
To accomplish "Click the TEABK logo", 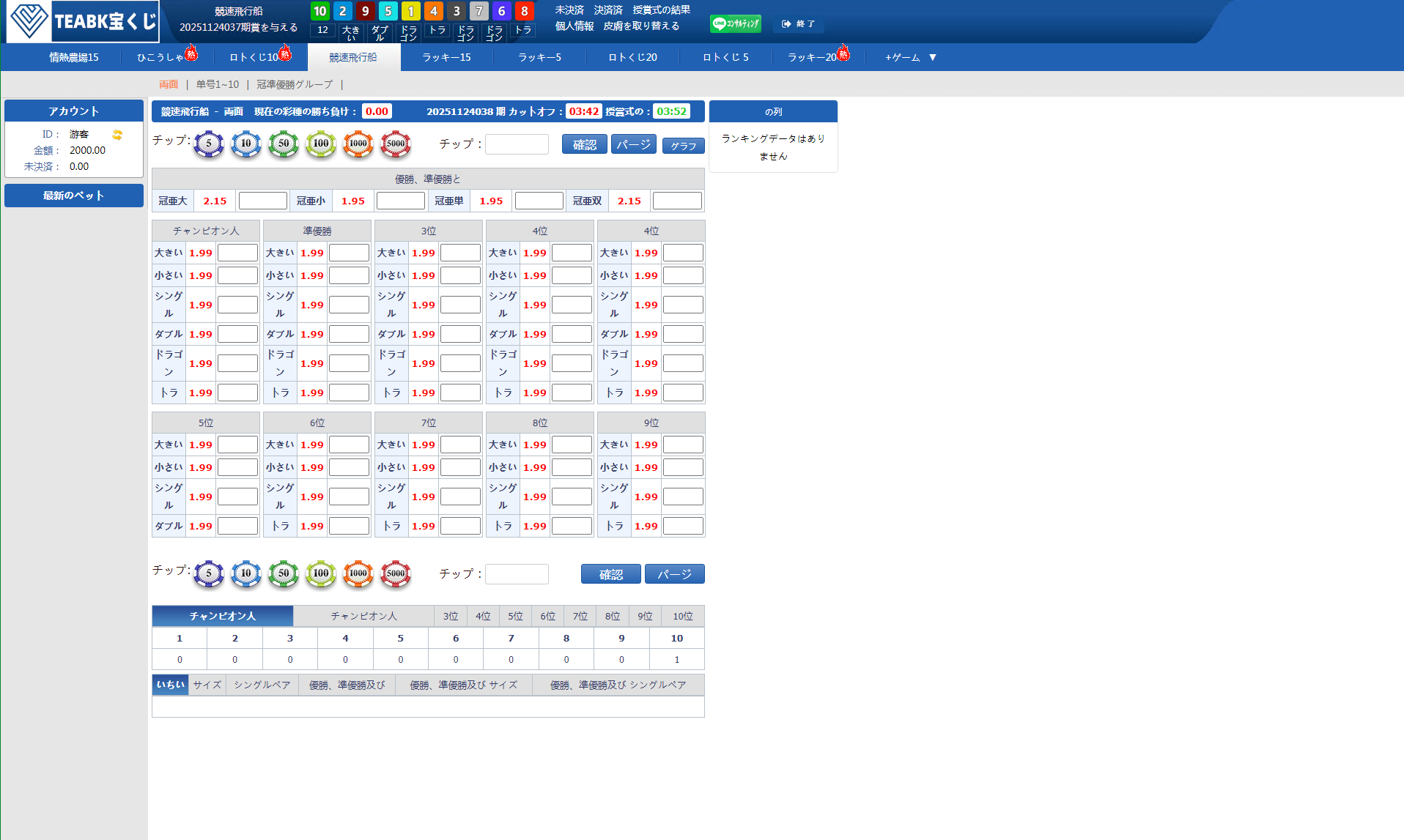I will 83,21.
